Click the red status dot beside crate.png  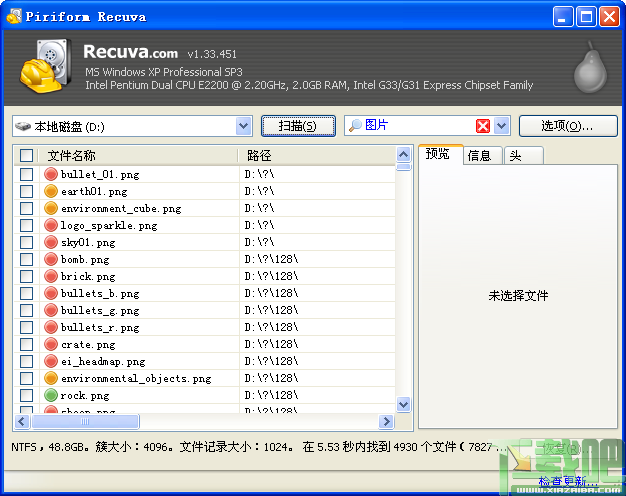pyautogui.click(x=51, y=344)
